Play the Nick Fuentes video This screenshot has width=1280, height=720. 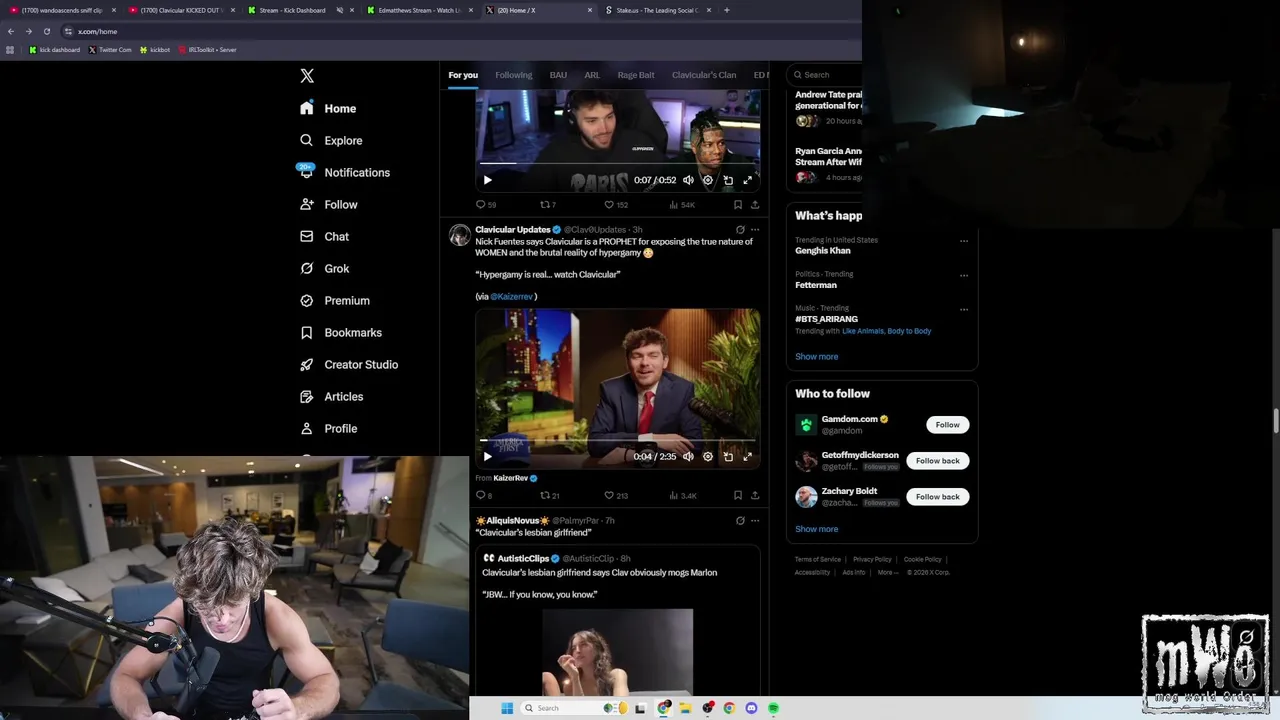click(487, 456)
